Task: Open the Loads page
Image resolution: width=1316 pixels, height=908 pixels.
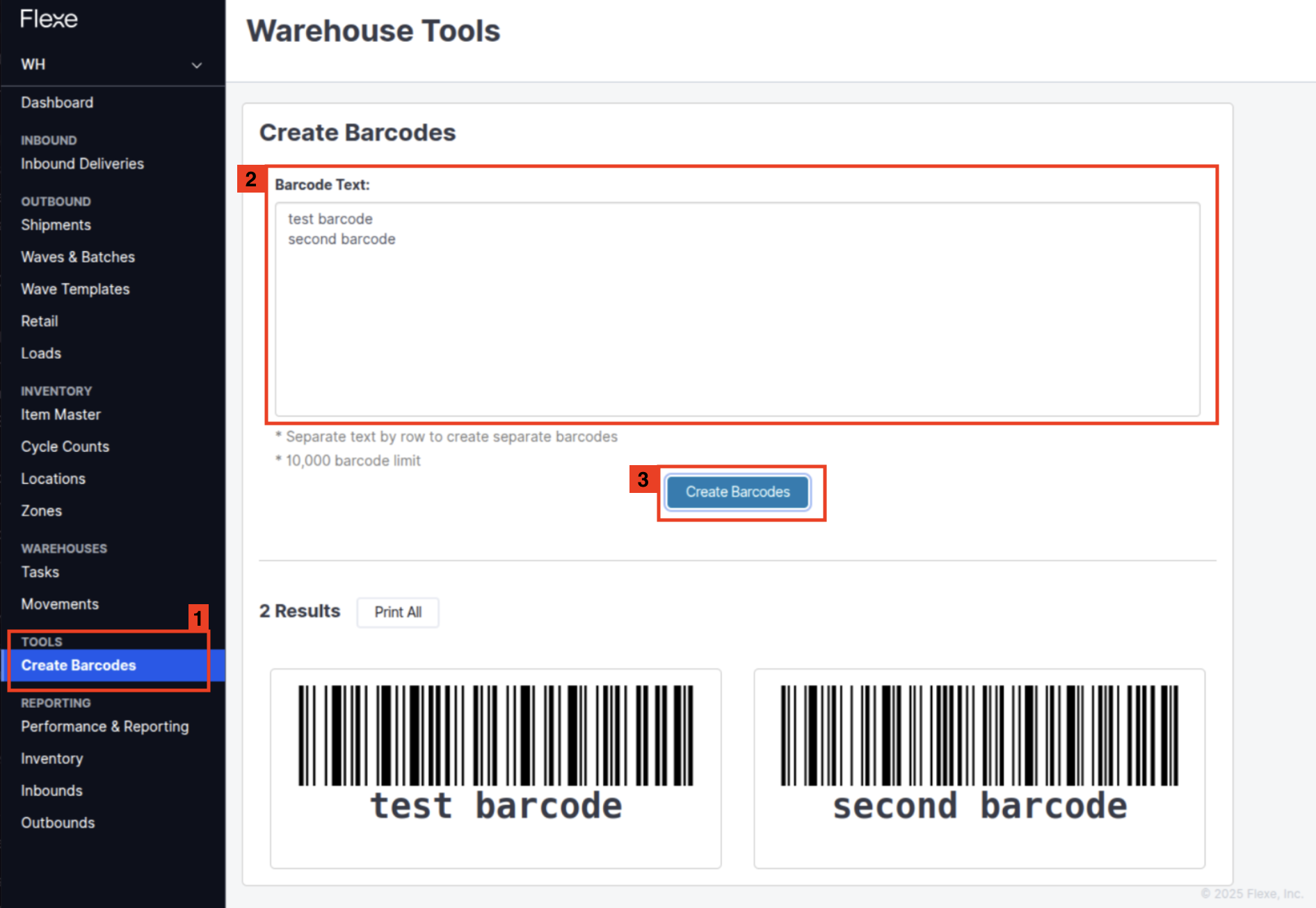Action: (x=40, y=353)
